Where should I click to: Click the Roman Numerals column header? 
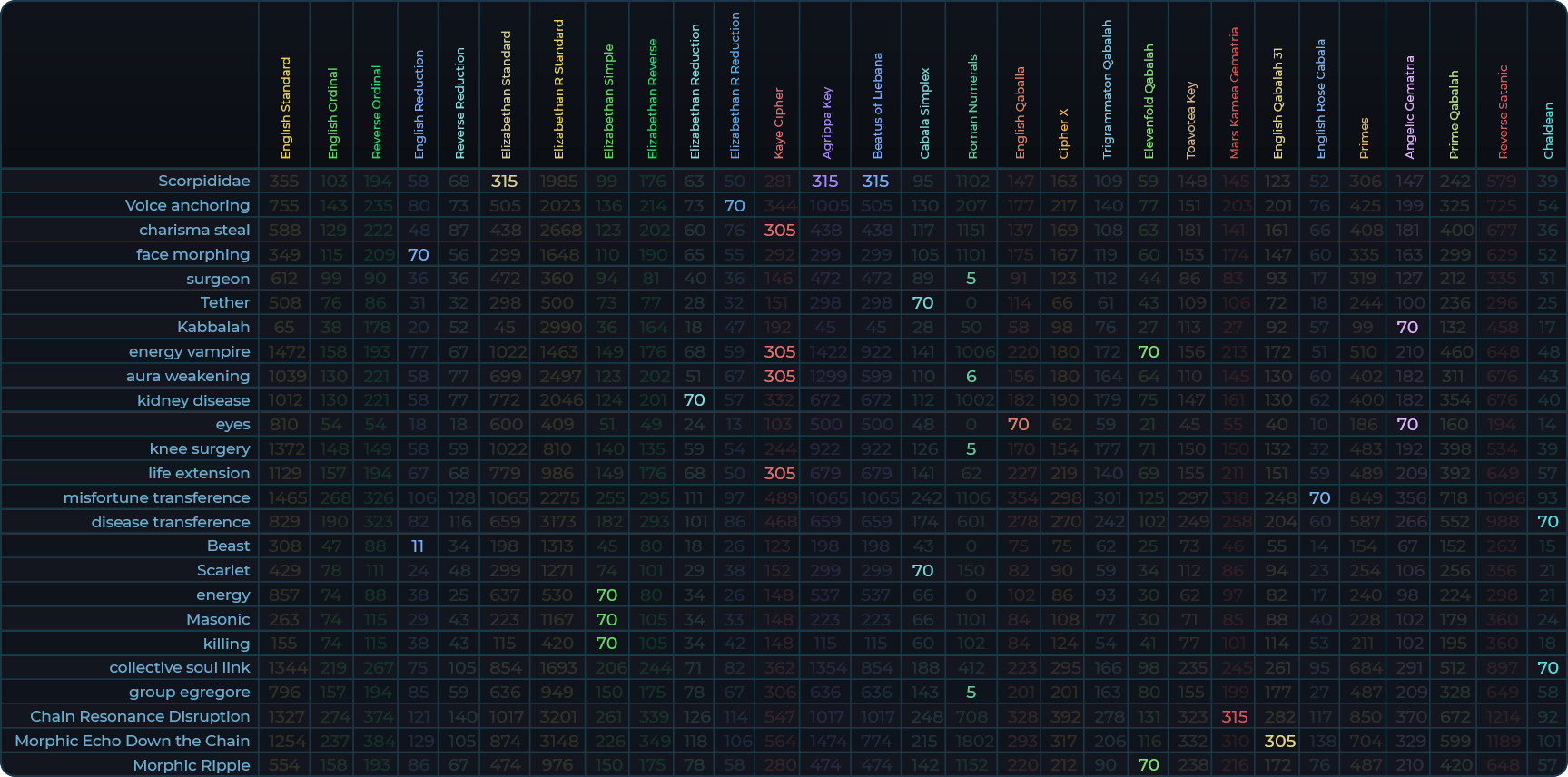click(x=972, y=107)
